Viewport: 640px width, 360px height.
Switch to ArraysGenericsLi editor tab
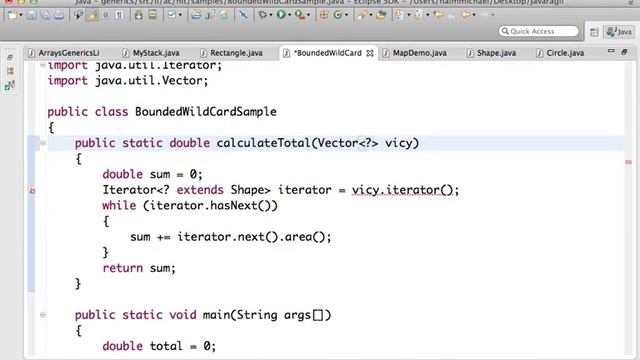coord(64,53)
